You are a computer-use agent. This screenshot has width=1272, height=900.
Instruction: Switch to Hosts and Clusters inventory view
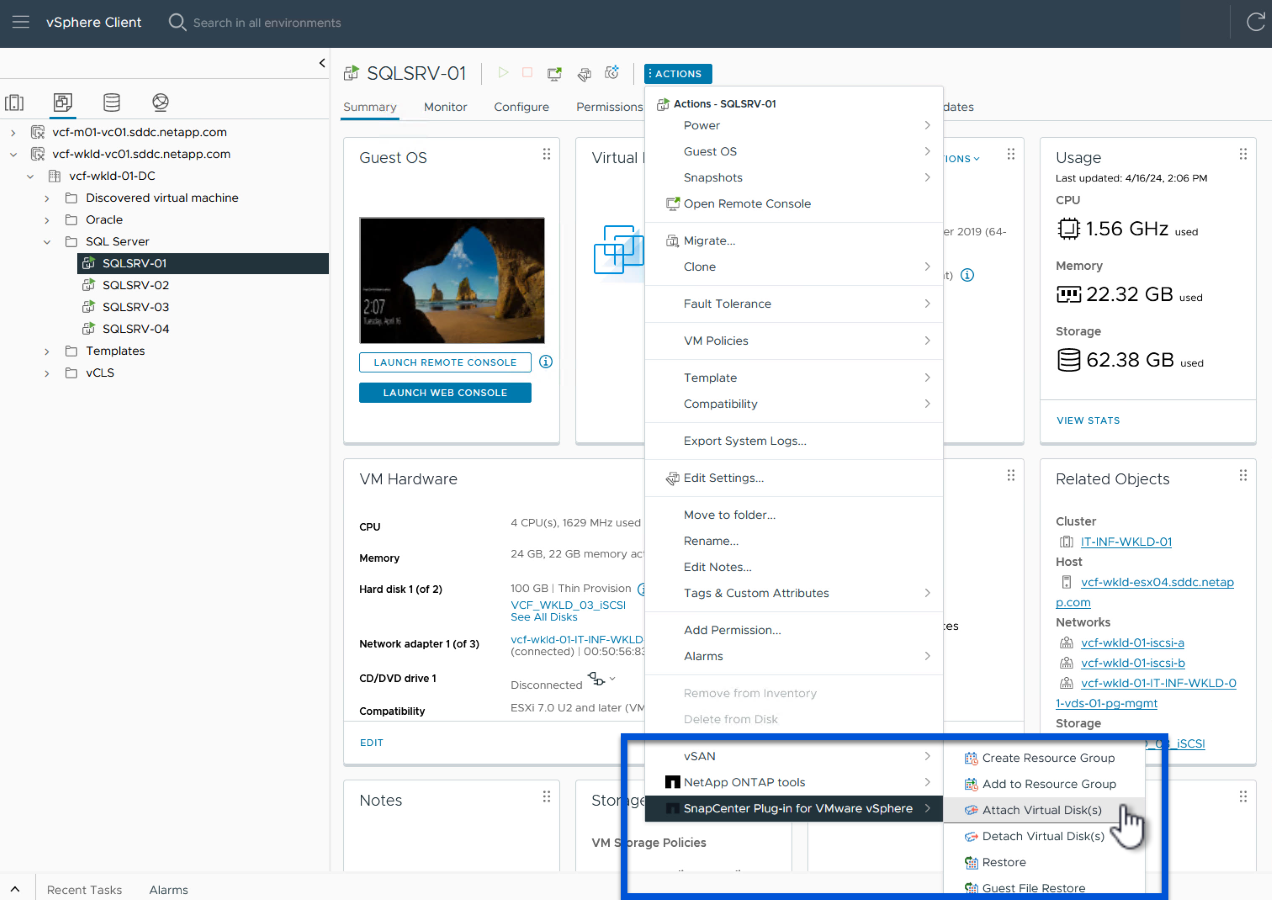pyautogui.click(x=14, y=102)
